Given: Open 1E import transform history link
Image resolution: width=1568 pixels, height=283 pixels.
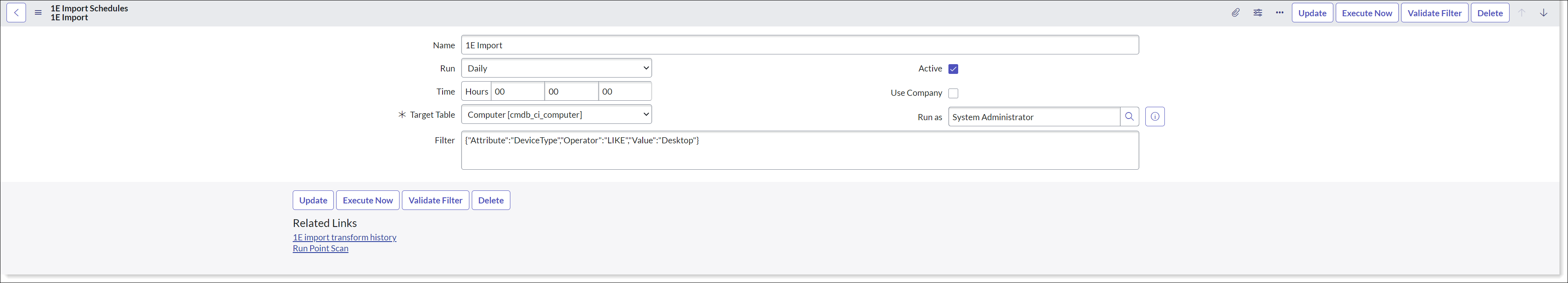Looking at the screenshot, I should pos(345,238).
